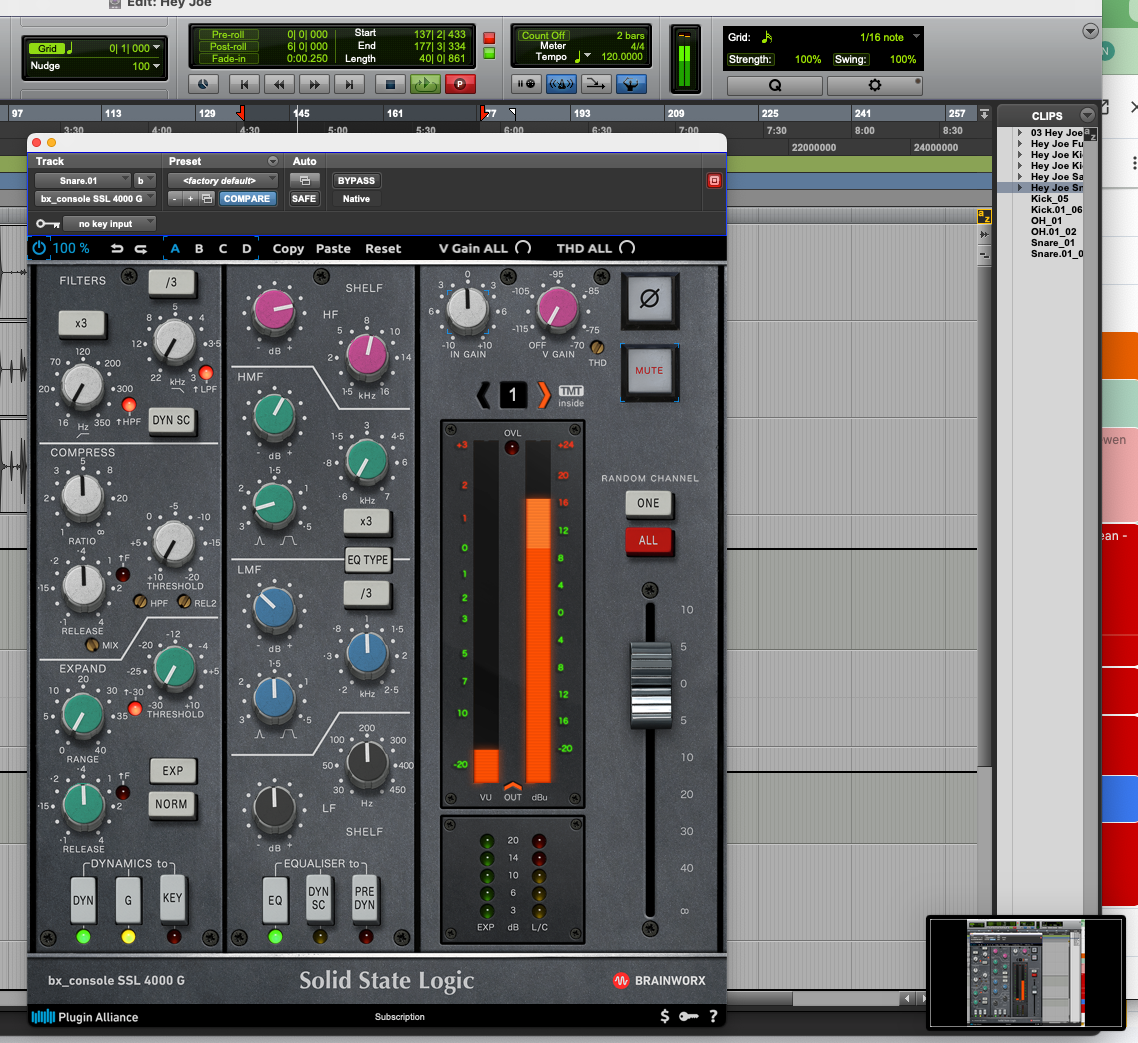
Task: Click the plugin undo arrow
Action: click(117, 248)
